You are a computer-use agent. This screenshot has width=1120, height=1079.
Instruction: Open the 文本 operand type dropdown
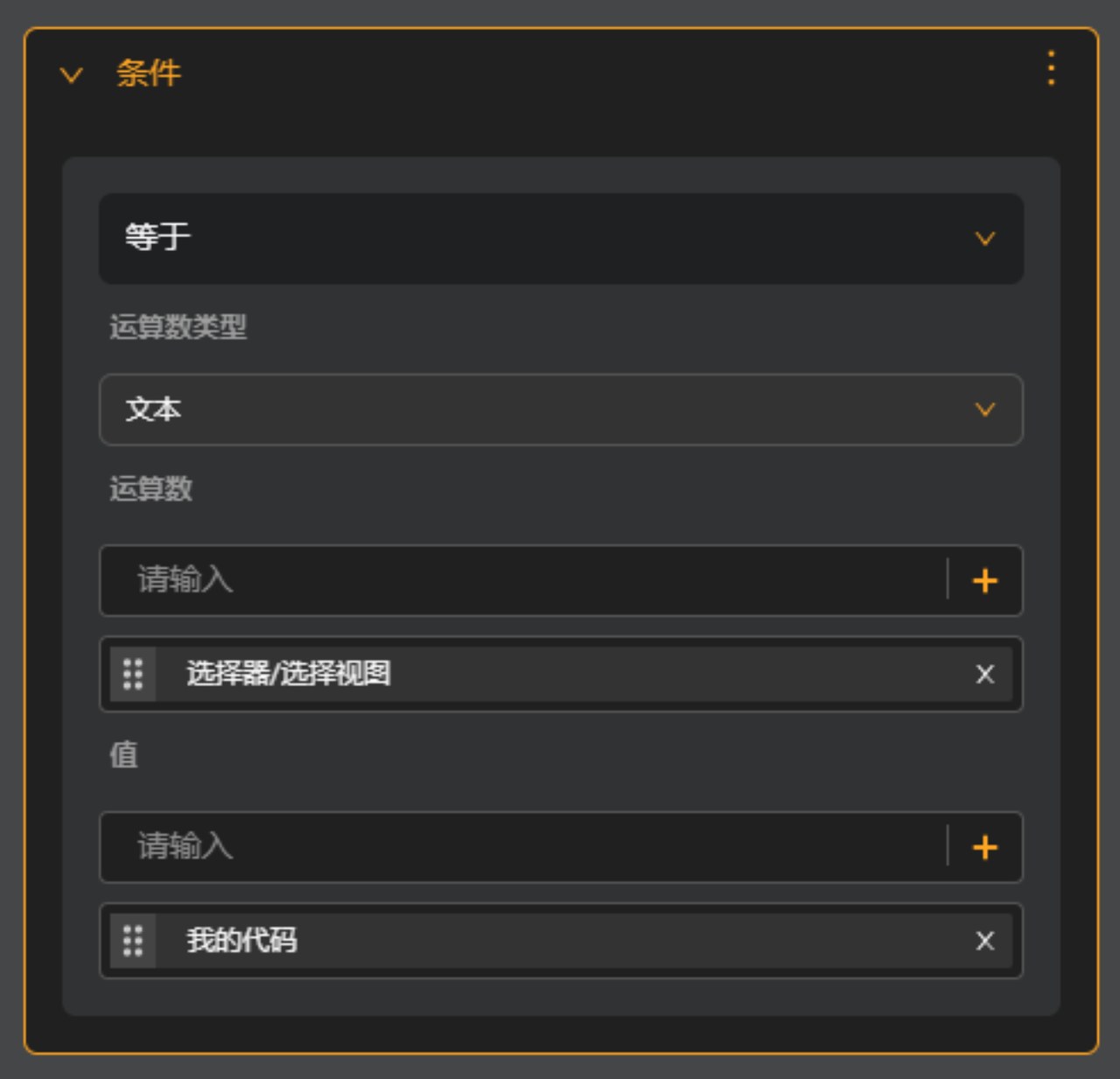click(x=561, y=410)
